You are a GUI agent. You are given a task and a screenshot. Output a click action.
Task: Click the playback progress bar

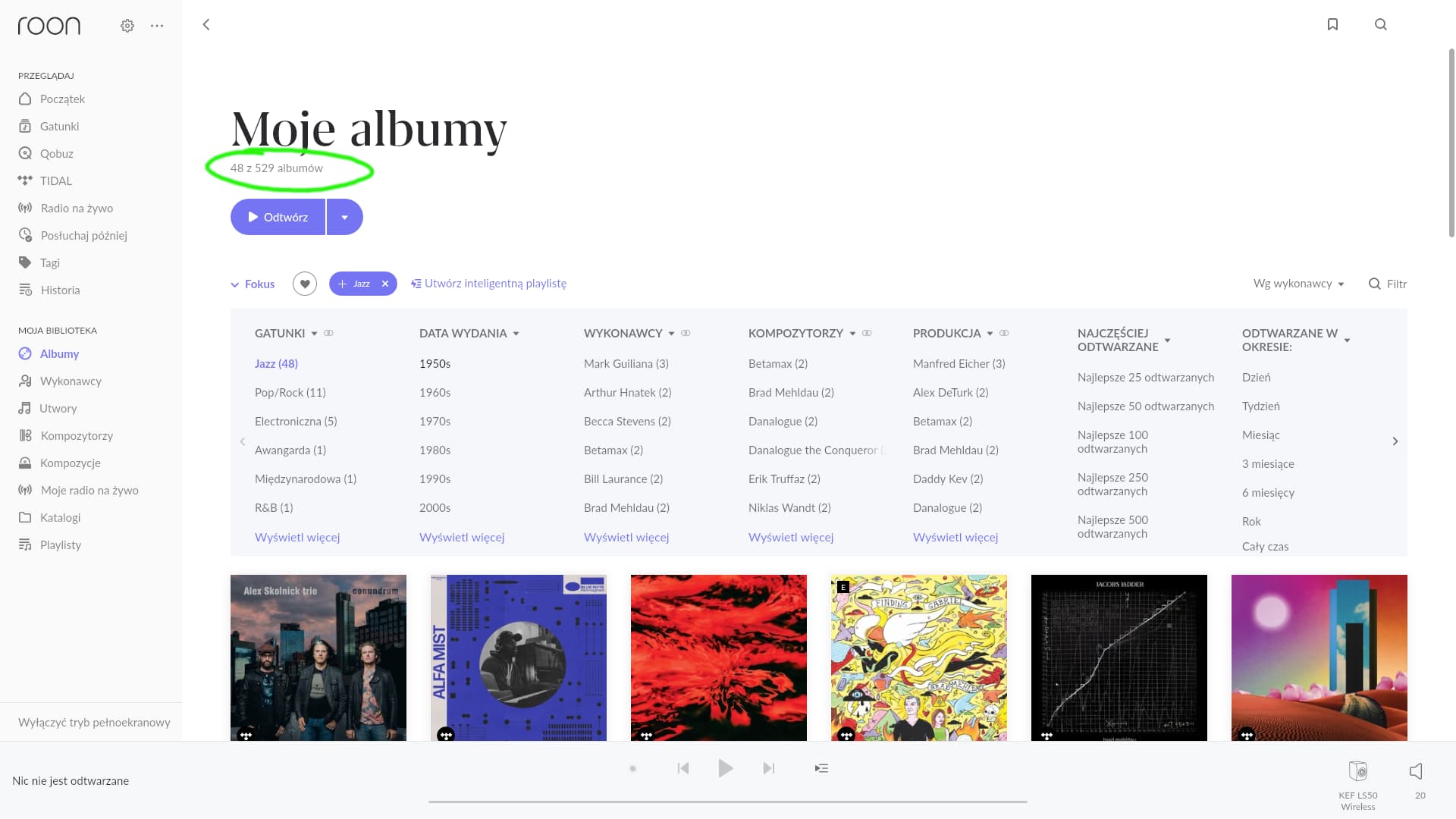tap(727, 801)
